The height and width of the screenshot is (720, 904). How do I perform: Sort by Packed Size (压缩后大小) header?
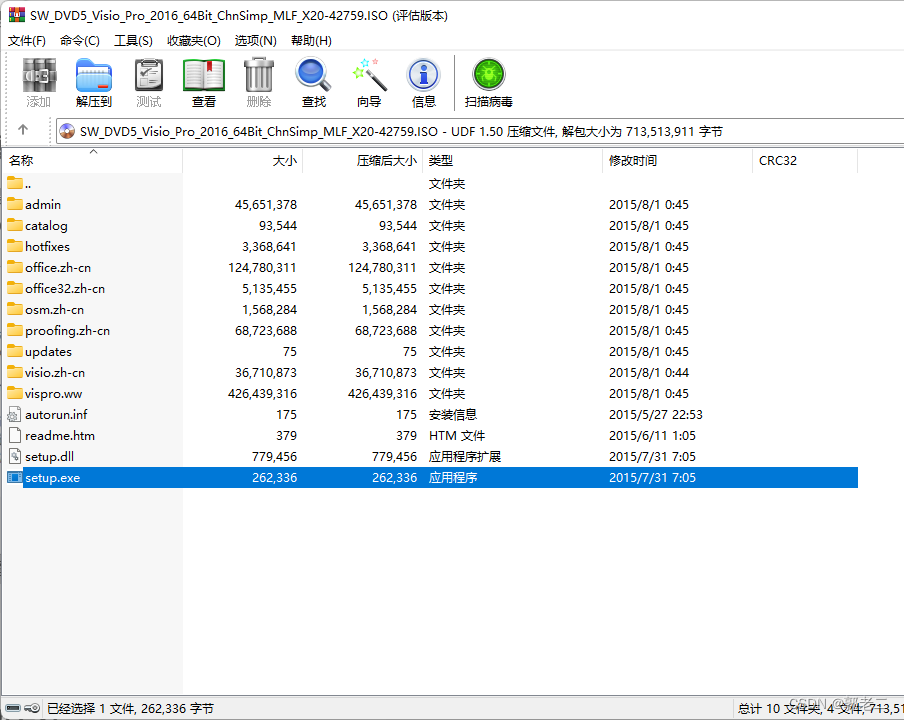click(x=363, y=160)
